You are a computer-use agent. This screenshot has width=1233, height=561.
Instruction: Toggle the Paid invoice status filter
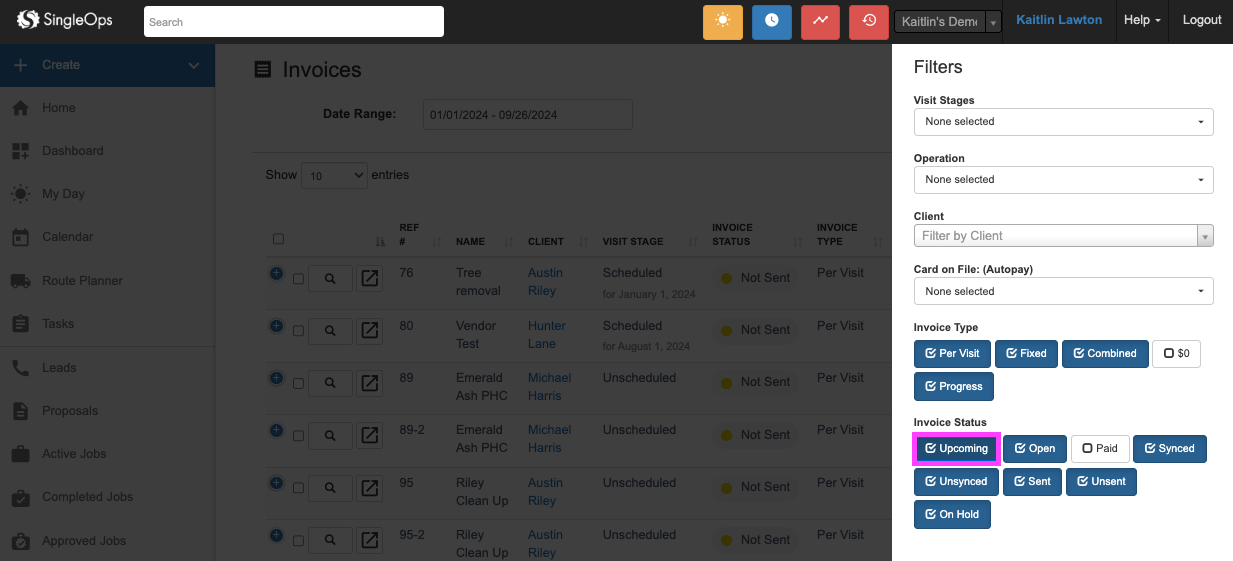1100,449
